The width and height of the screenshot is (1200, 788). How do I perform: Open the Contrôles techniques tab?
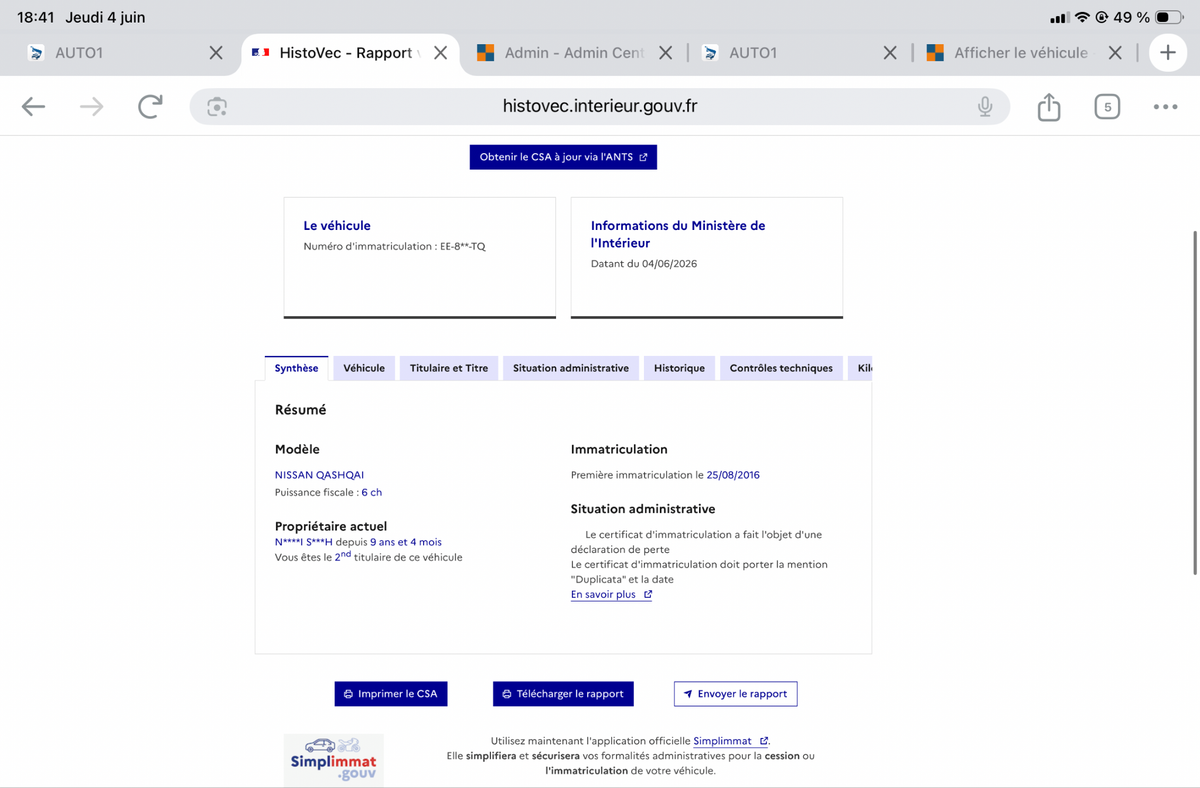(781, 368)
